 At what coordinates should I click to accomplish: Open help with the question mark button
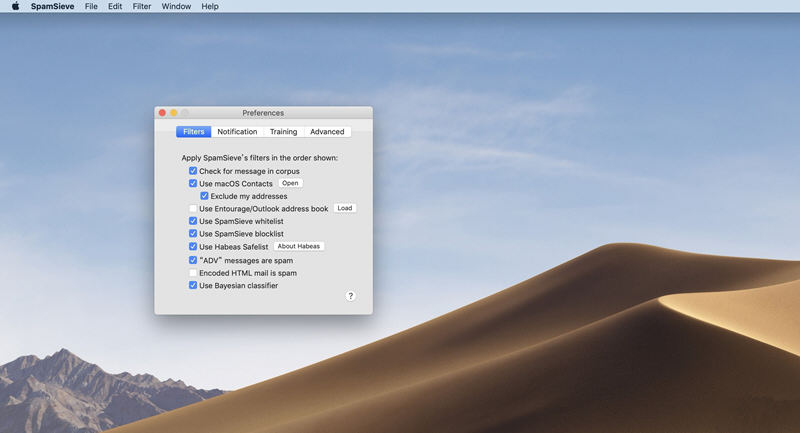351,296
